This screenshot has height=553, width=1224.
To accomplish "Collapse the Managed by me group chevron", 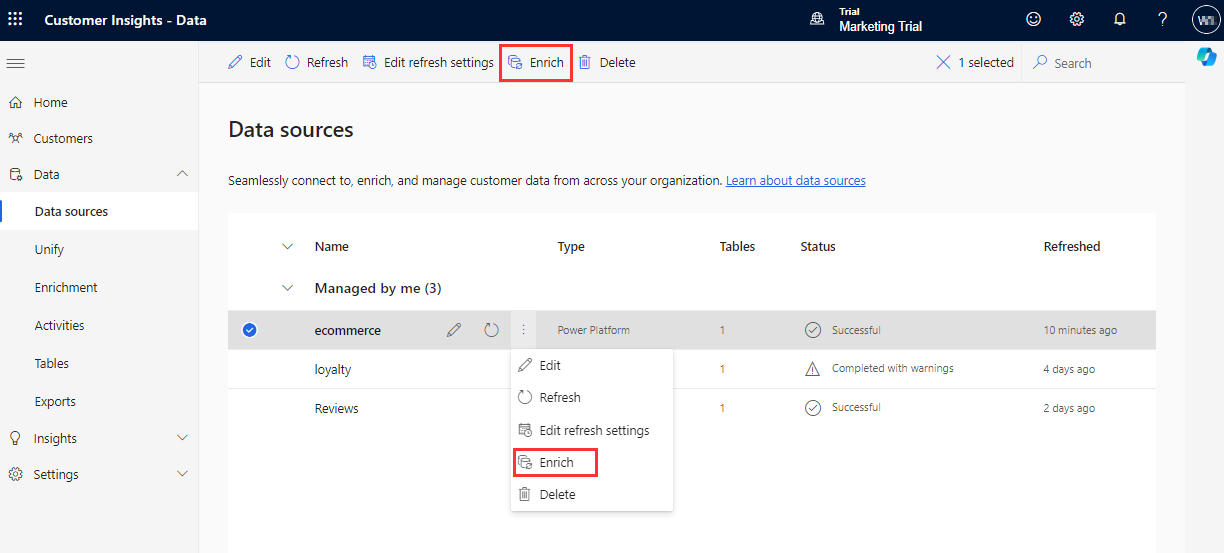I will point(288,288).
